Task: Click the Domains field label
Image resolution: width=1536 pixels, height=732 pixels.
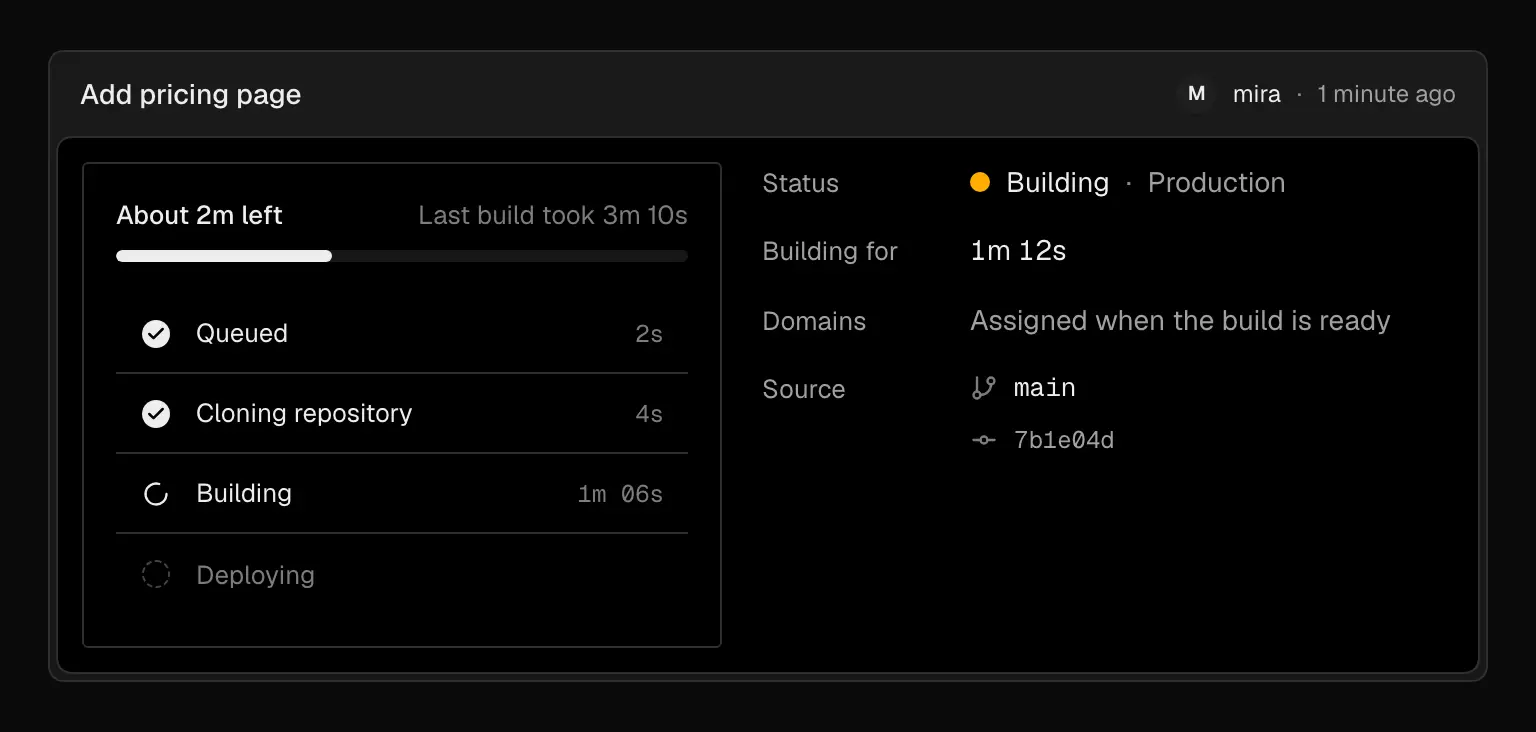Action: click(x=814, y=321)
